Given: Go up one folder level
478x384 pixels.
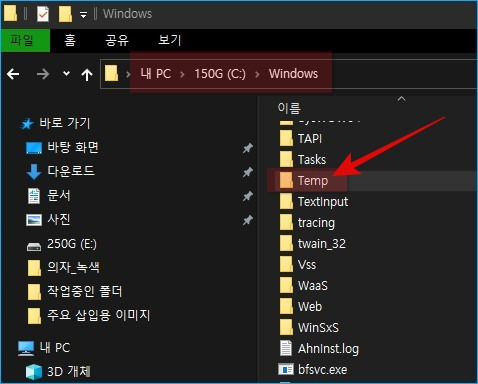Looking at the screenshot, I should (87, 74).
